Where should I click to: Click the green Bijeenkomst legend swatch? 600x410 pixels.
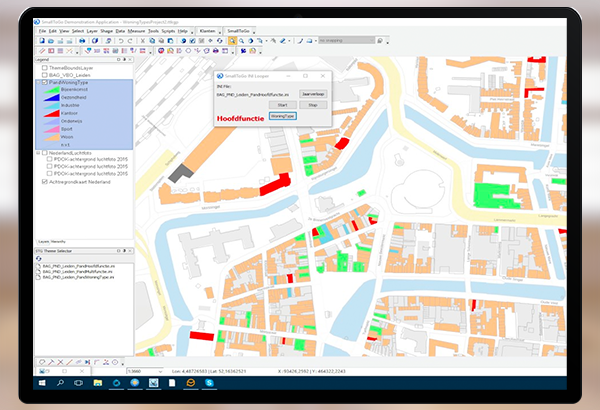tap(52, 90)
